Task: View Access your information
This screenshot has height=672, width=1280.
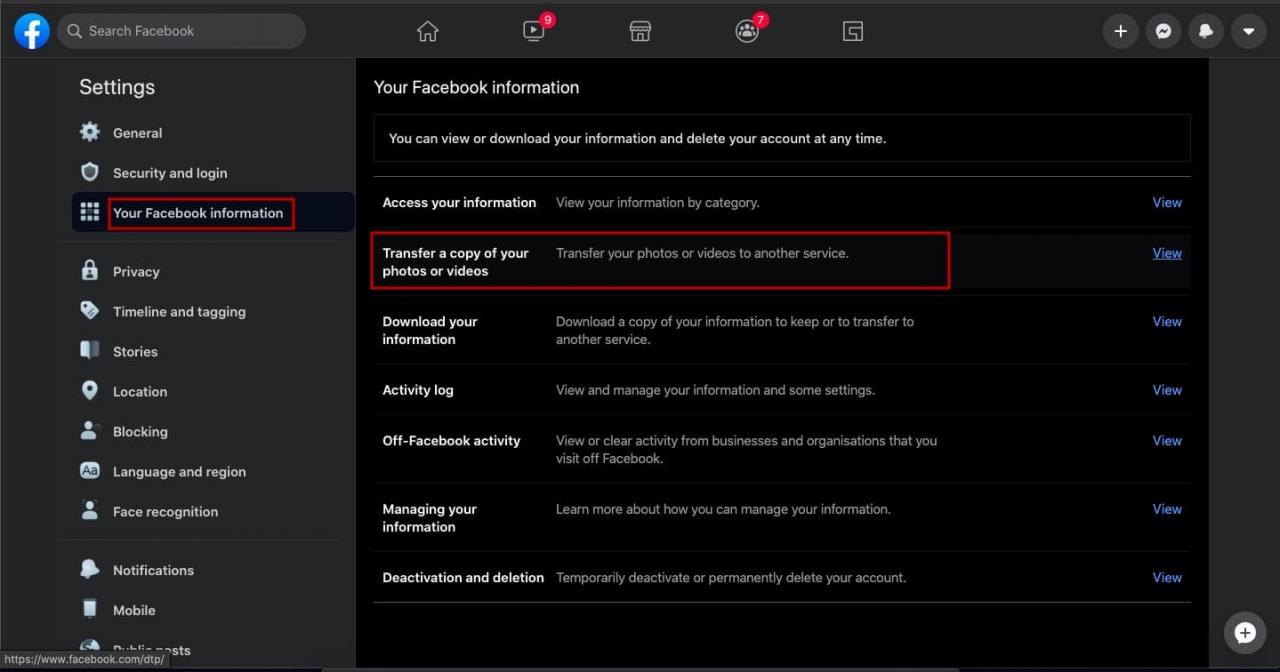Action: pyautogui.click(x=1167, y=202)
